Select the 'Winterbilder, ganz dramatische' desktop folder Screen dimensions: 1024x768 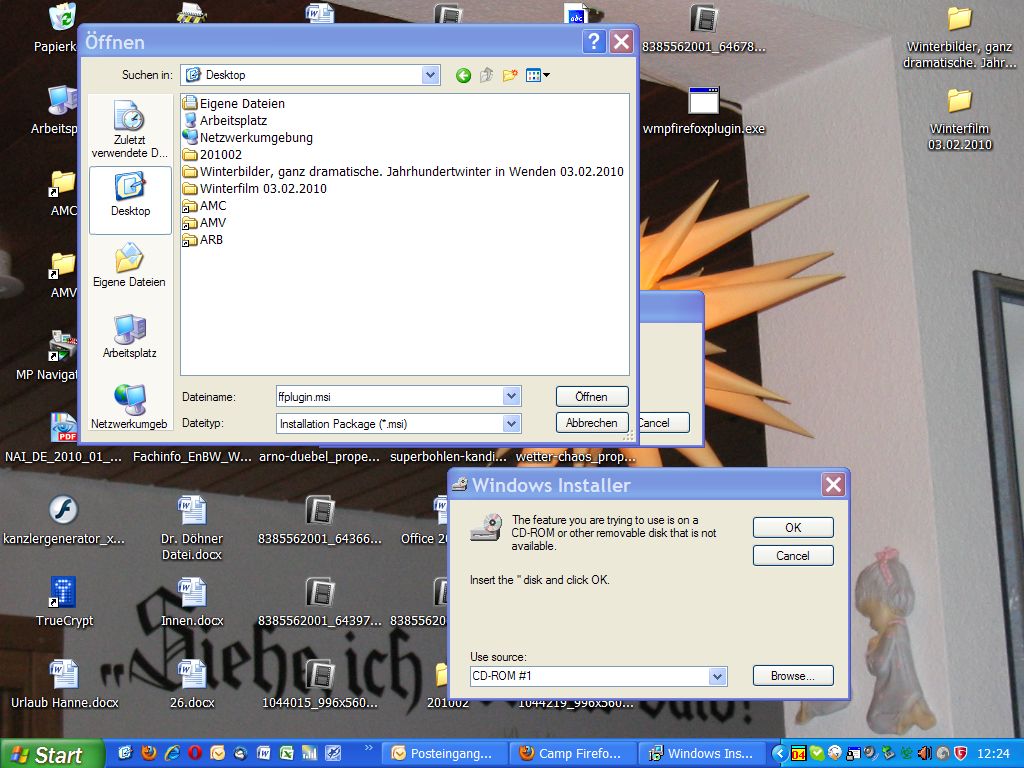[x=959, y=38]
